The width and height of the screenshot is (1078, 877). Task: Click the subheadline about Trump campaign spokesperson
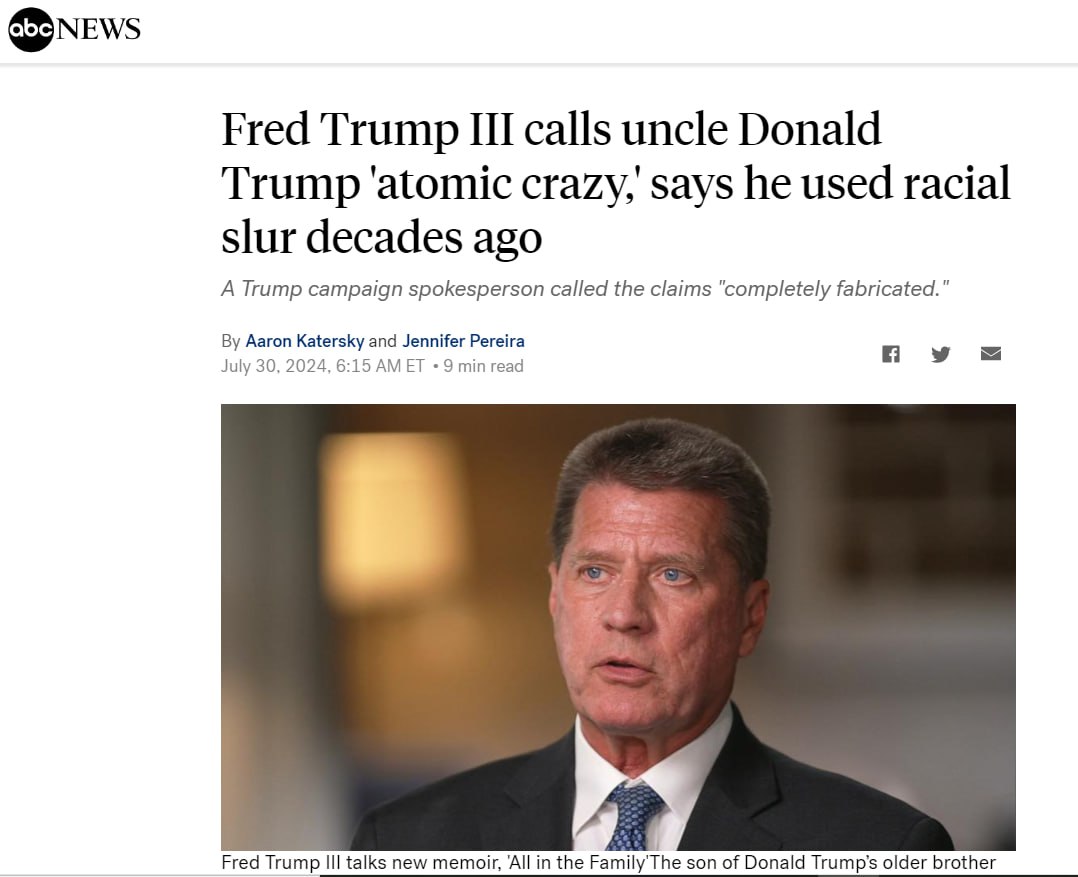[584, 289]
